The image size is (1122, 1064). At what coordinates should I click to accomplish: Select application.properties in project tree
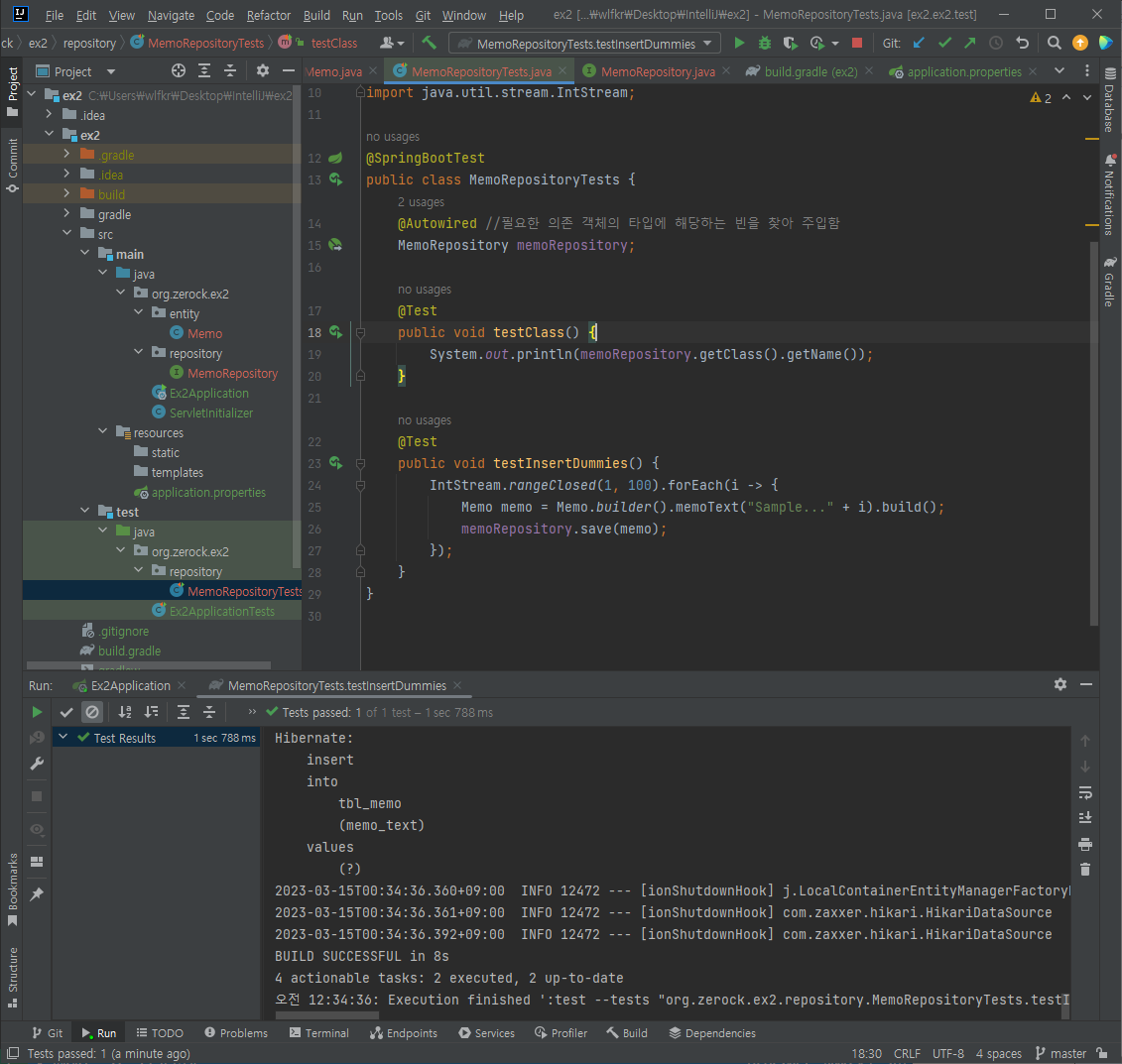[208, 492]
